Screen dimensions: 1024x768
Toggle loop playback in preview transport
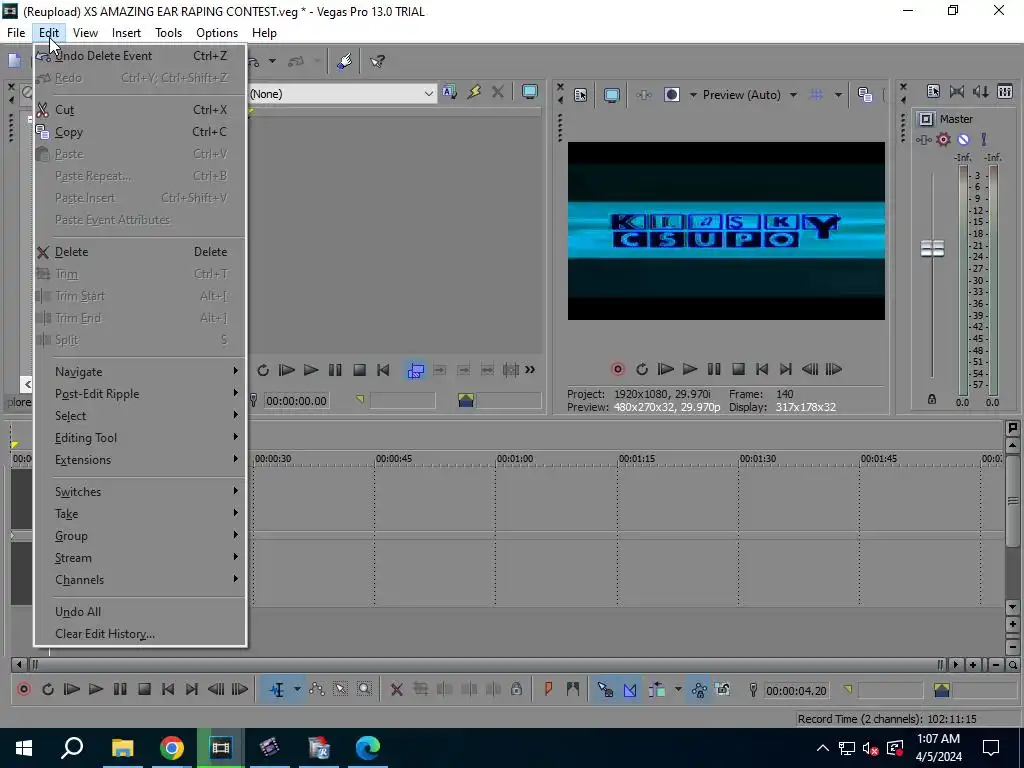[x=642, y=370]
